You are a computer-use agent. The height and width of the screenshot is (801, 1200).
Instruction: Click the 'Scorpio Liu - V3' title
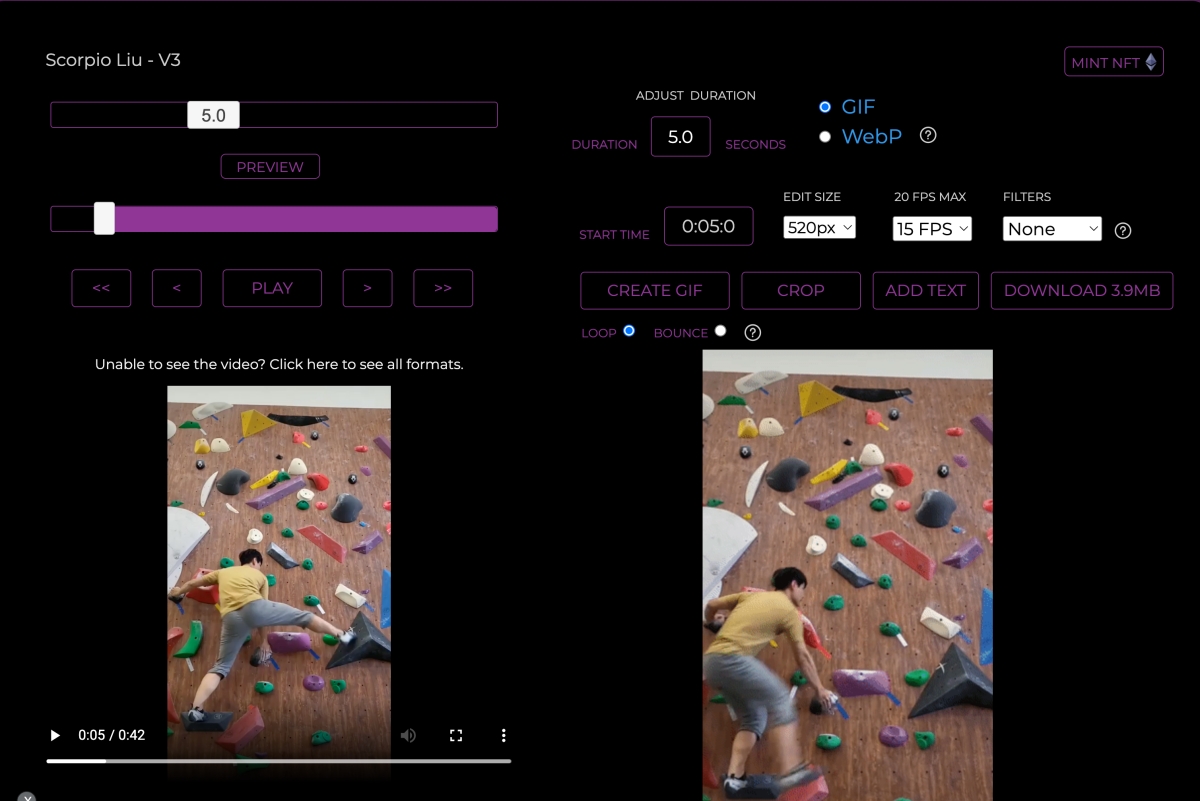point(113,60)
